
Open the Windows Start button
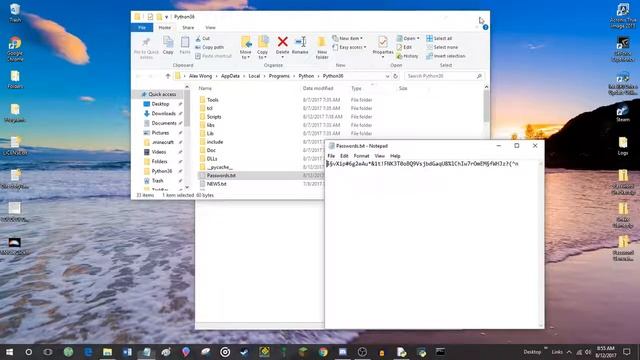coord(9,352)
